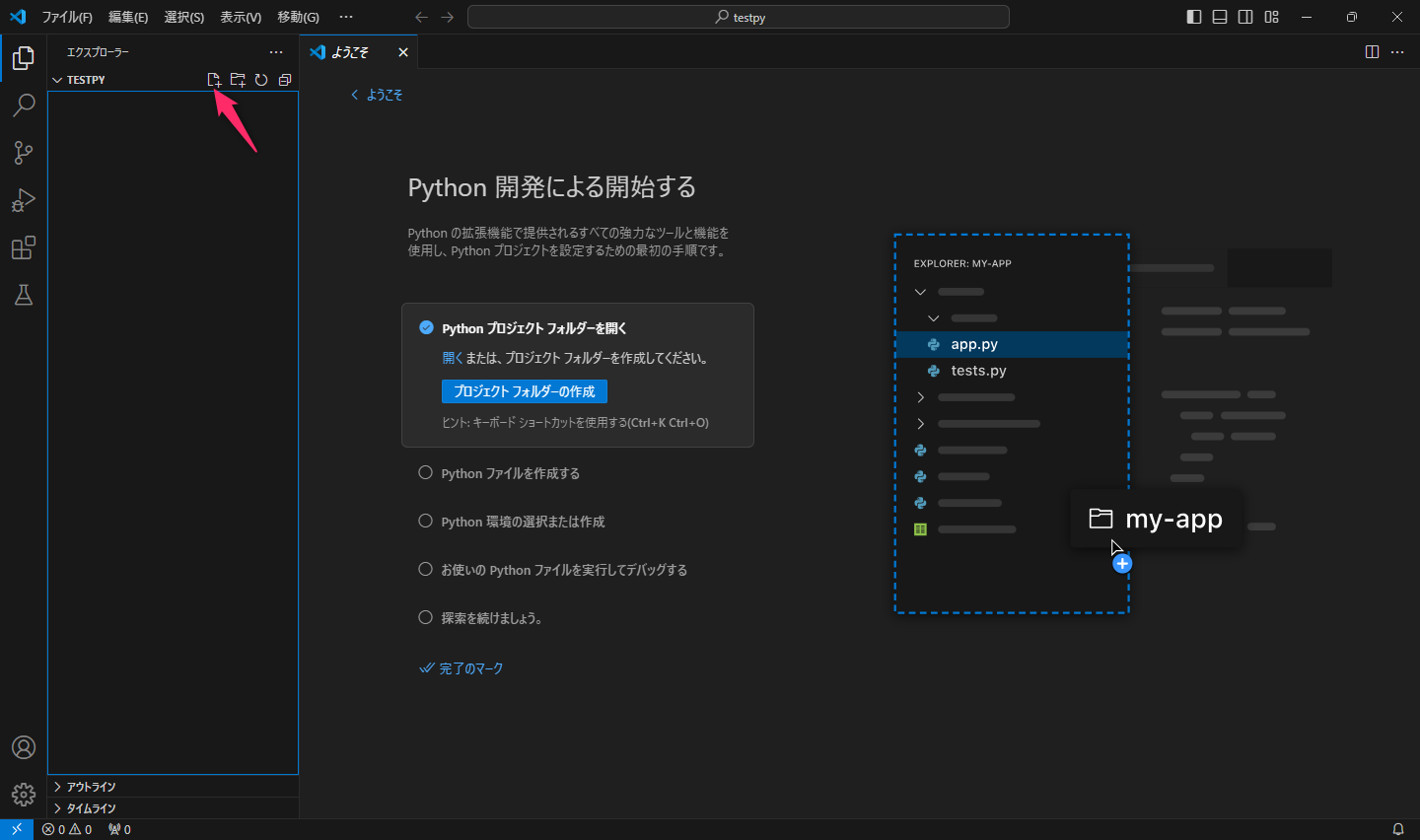The width and height of the screenshot is (1420, 840).
Task: Collapse the TESTPY folder section
Action: 57,79
